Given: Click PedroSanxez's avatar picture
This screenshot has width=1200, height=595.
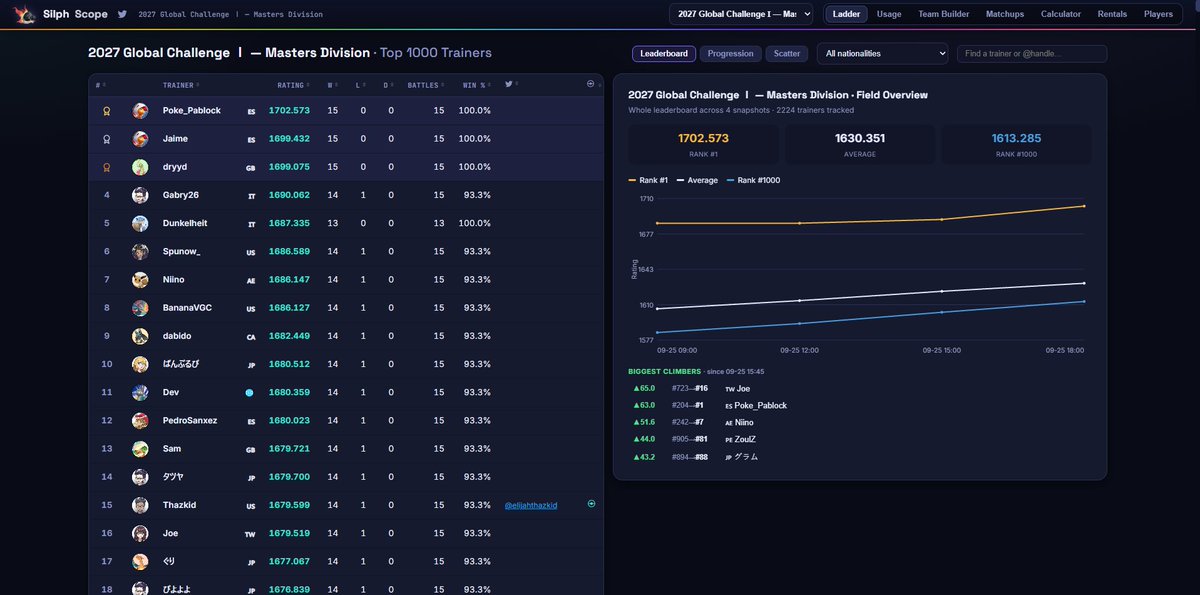Looking at the screenshot, I should click(141, 420).
